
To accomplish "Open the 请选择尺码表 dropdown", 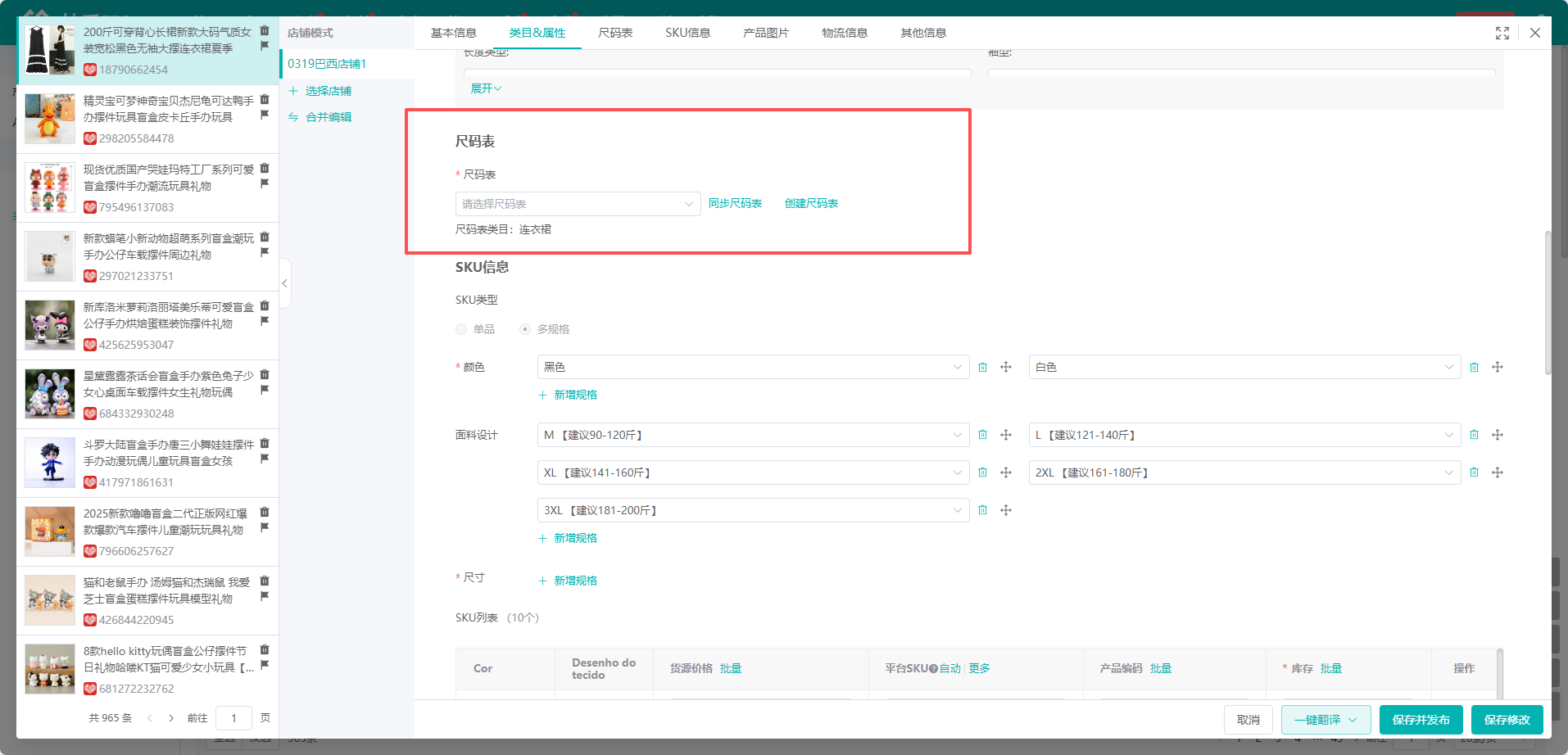I will [577, 204].
